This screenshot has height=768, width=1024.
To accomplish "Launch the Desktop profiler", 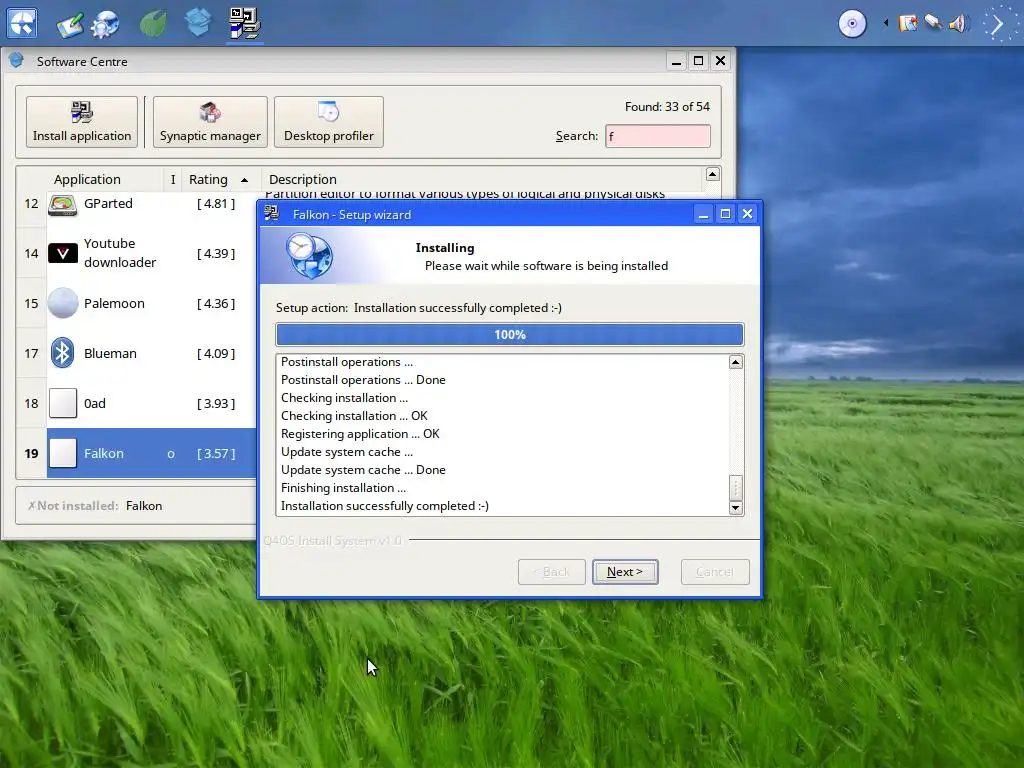I will [x=328, y=121].
